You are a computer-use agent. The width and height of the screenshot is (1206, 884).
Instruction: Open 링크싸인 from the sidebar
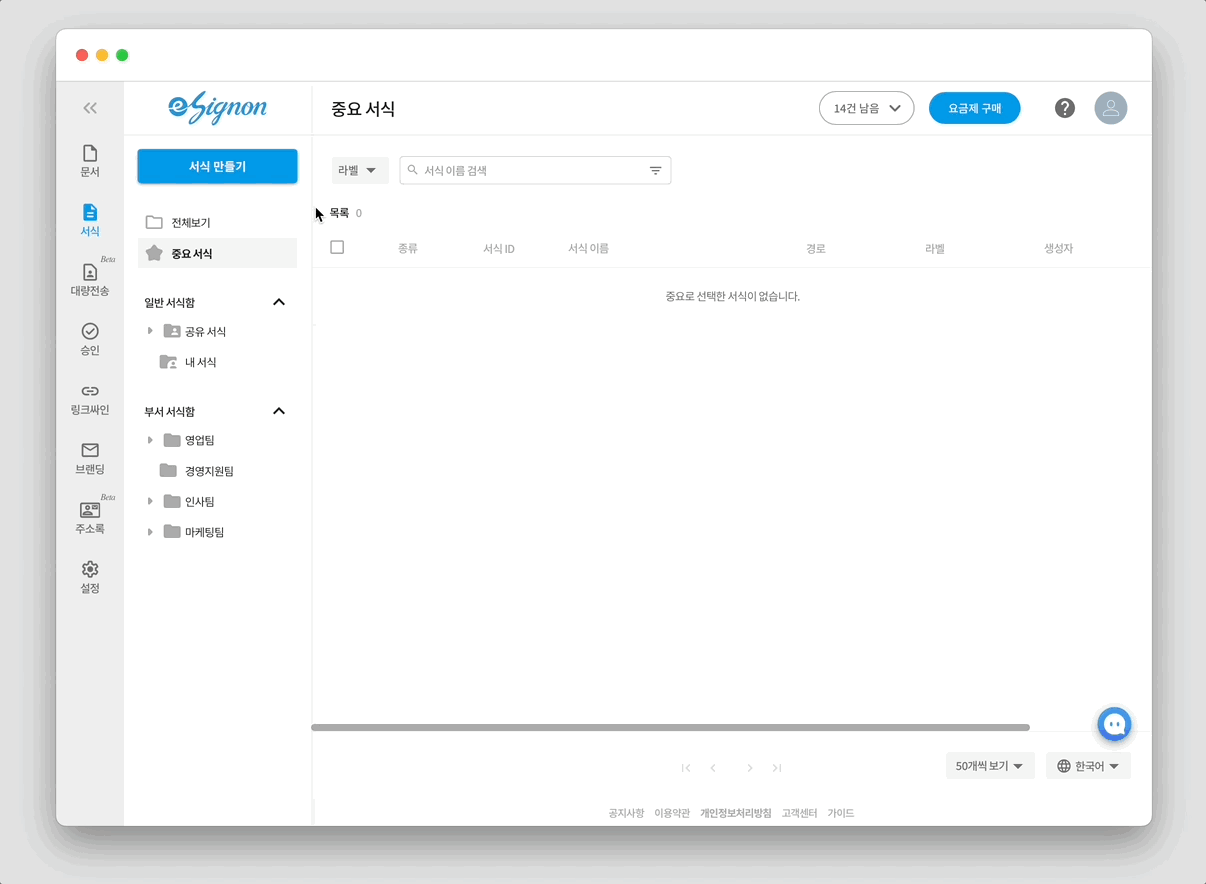point(90,399)
